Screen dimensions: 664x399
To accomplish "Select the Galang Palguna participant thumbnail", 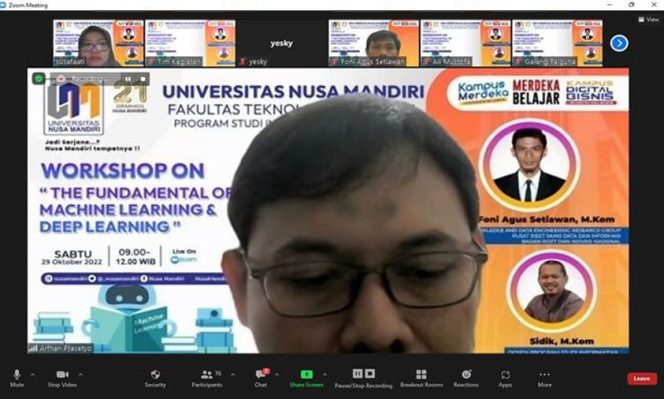I will point(557,43).
